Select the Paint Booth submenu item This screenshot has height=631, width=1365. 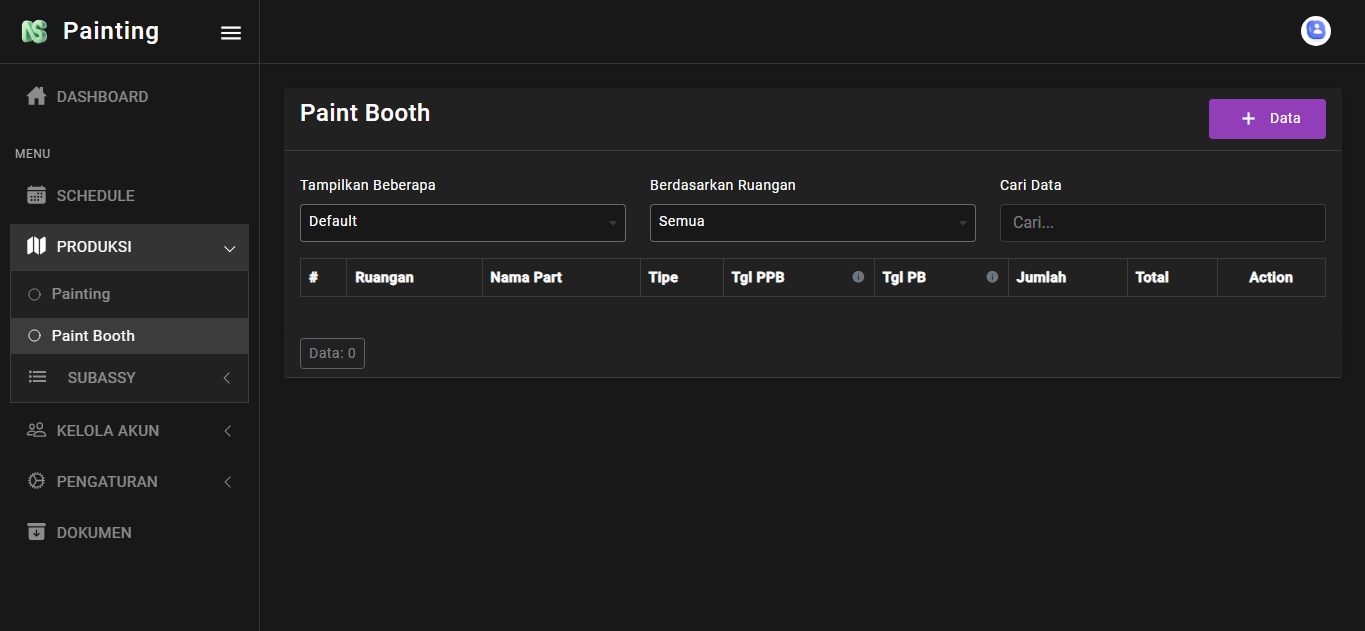coord(93,336)
